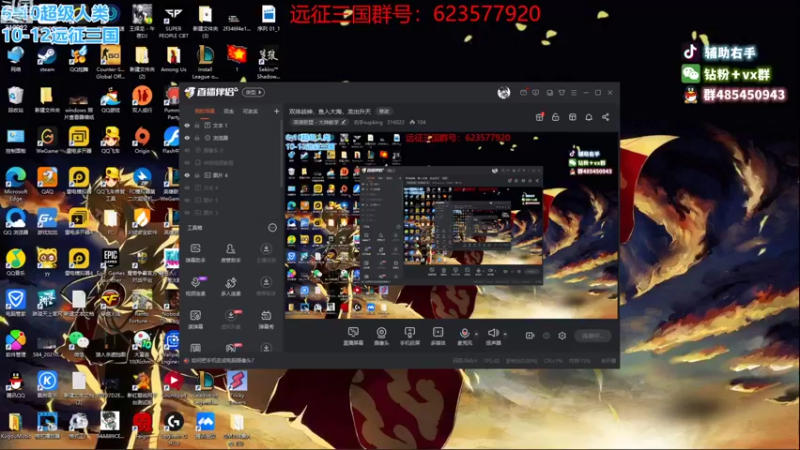This screenshot has height=450, width=800.
Task: Open the WeGame desktop icon
Action: click(47, 141)
